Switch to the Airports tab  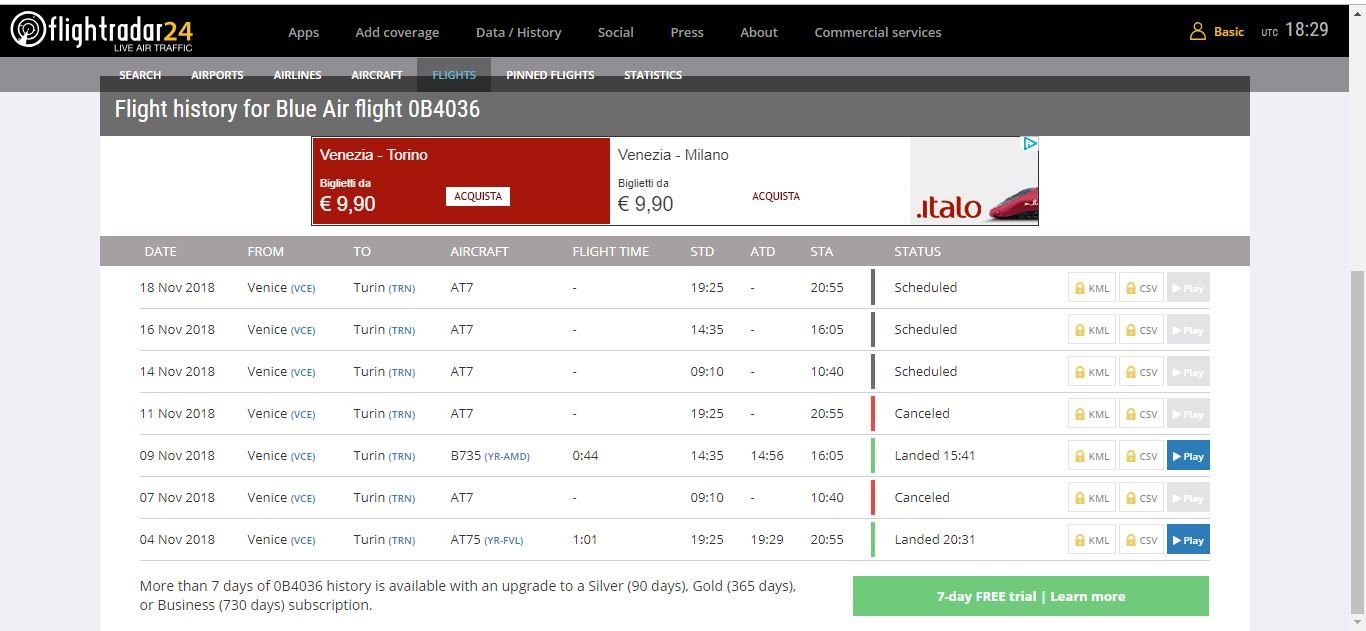[x=217, y=75]
